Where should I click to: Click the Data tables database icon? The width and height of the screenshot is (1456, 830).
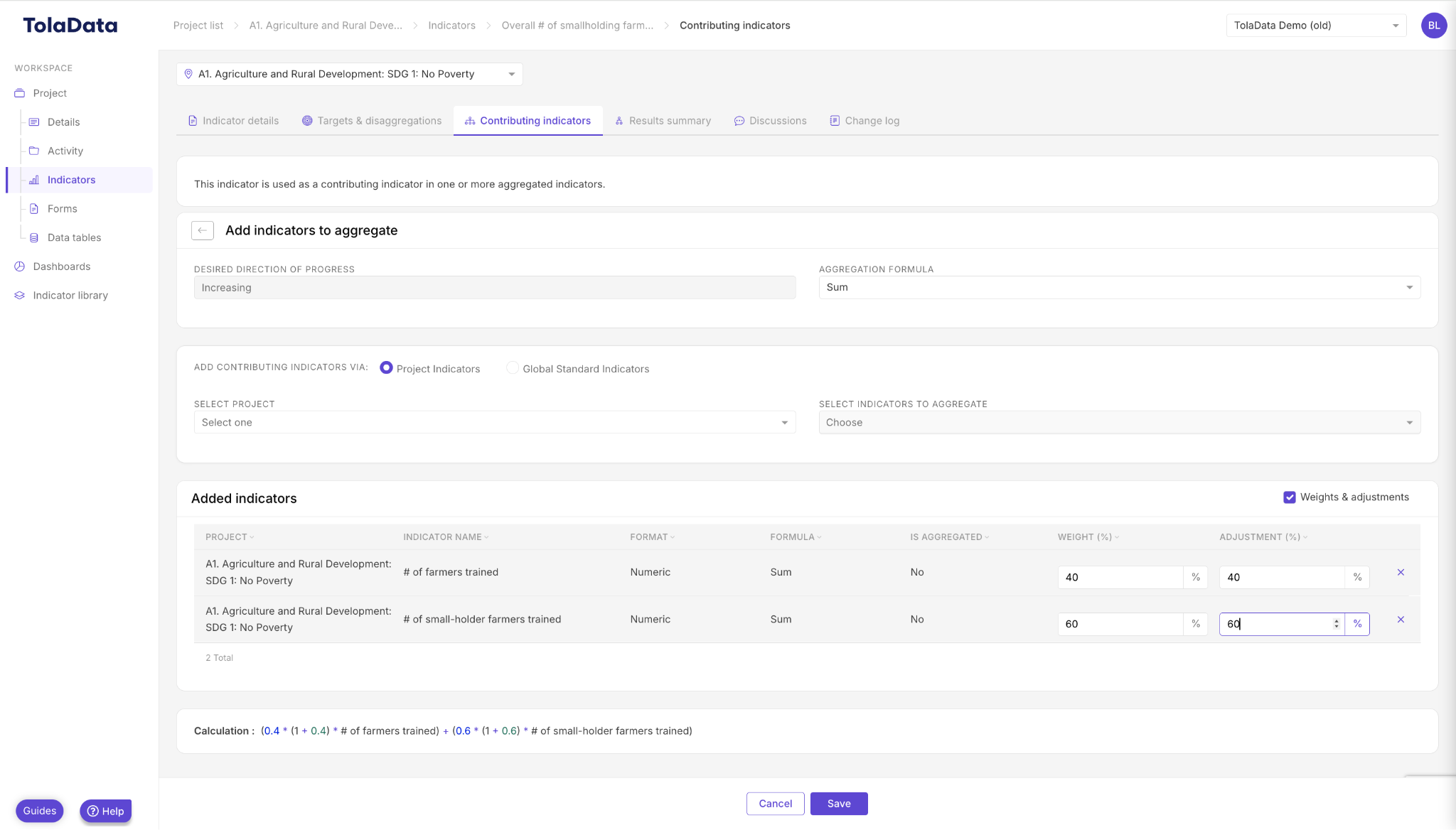34,238
